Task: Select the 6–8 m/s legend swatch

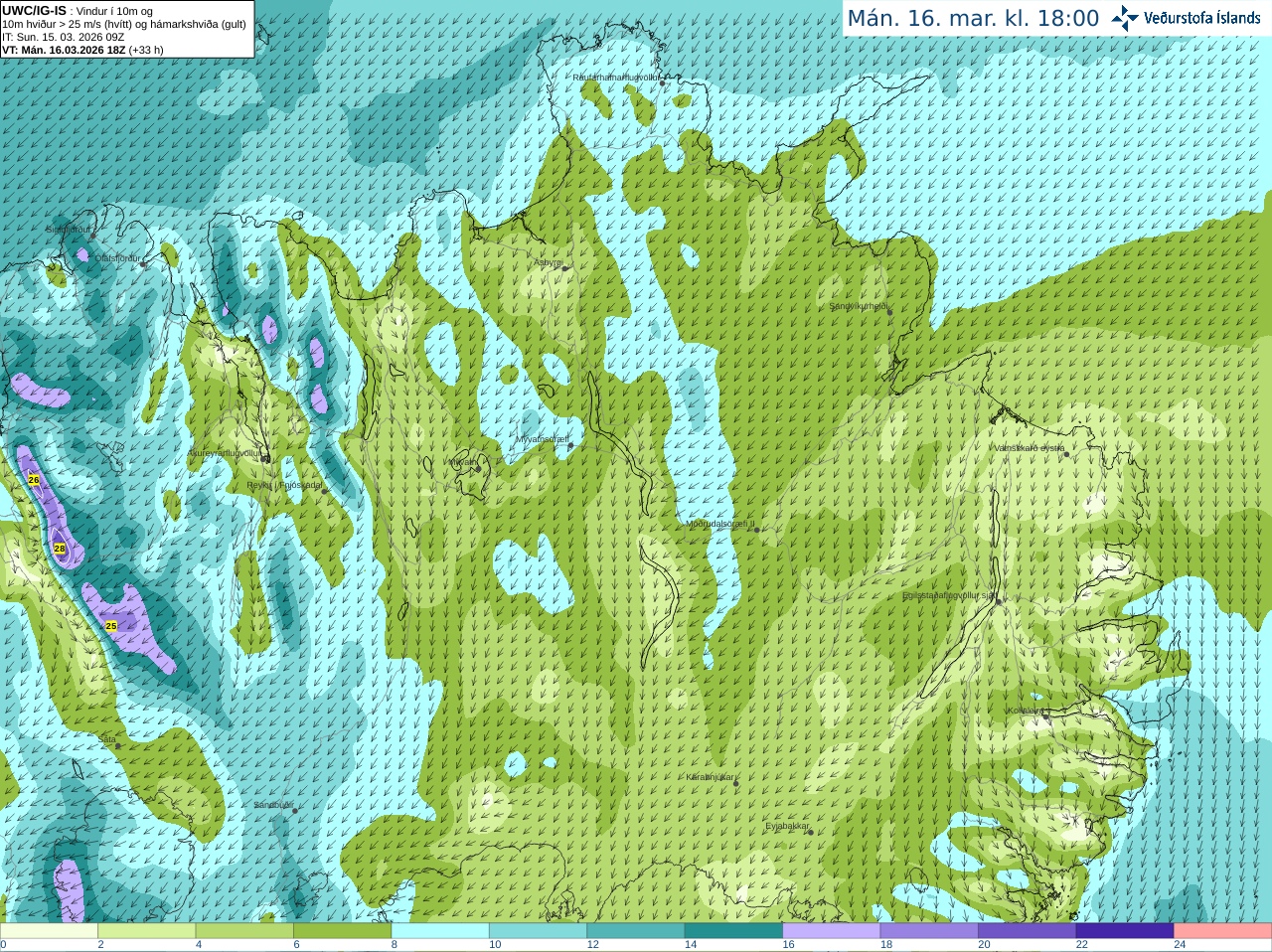Action: pos(342,931)
